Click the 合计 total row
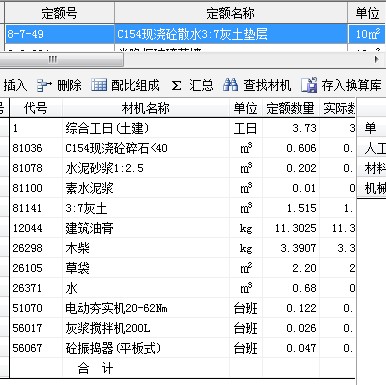386x385 pixels. point(95,368)
